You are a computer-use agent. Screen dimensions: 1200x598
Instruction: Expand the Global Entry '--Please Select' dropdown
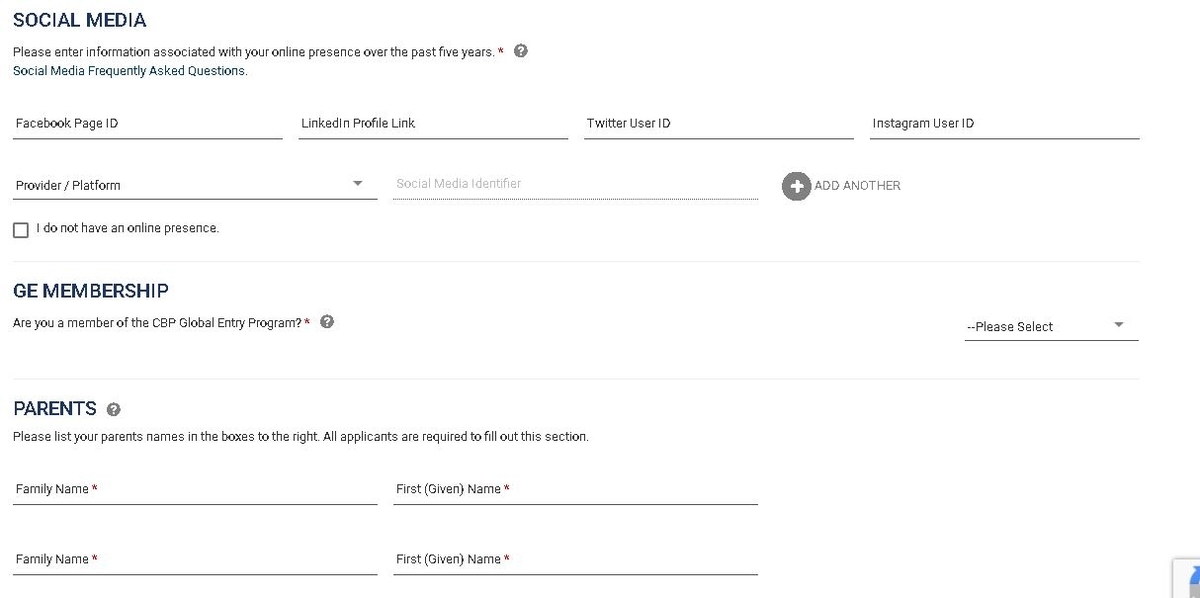pos(1051,326)
